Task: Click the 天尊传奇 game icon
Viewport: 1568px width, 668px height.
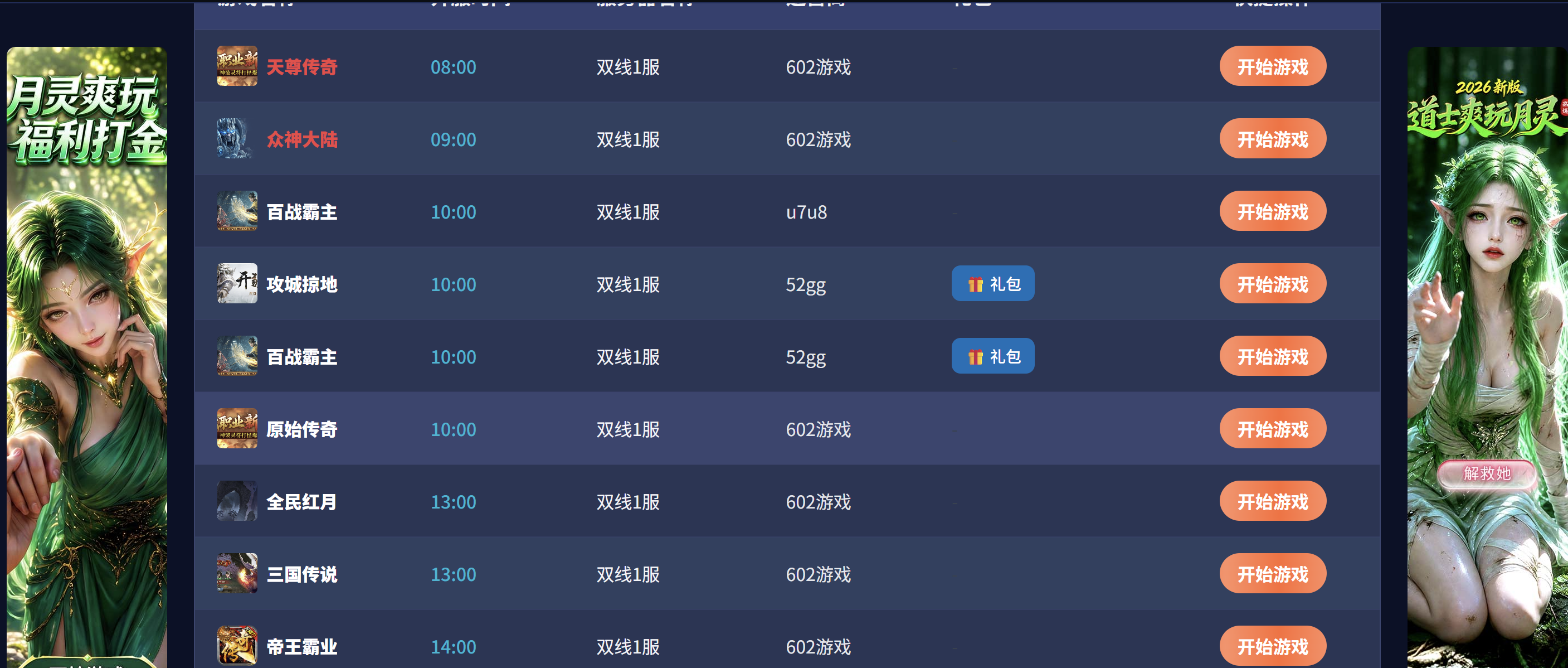Action: pyautogui.click(x=237, y=66)
